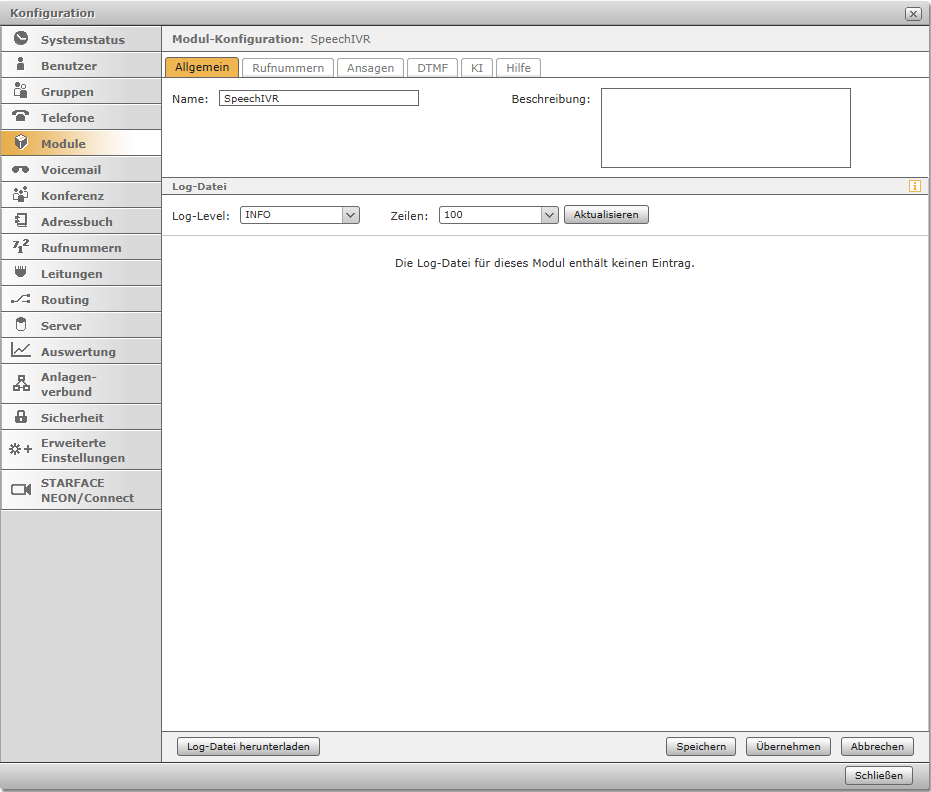Click Log-Datei herunterladen button
Viewport: 931px width, 792px height.
(x=248, y=746)
